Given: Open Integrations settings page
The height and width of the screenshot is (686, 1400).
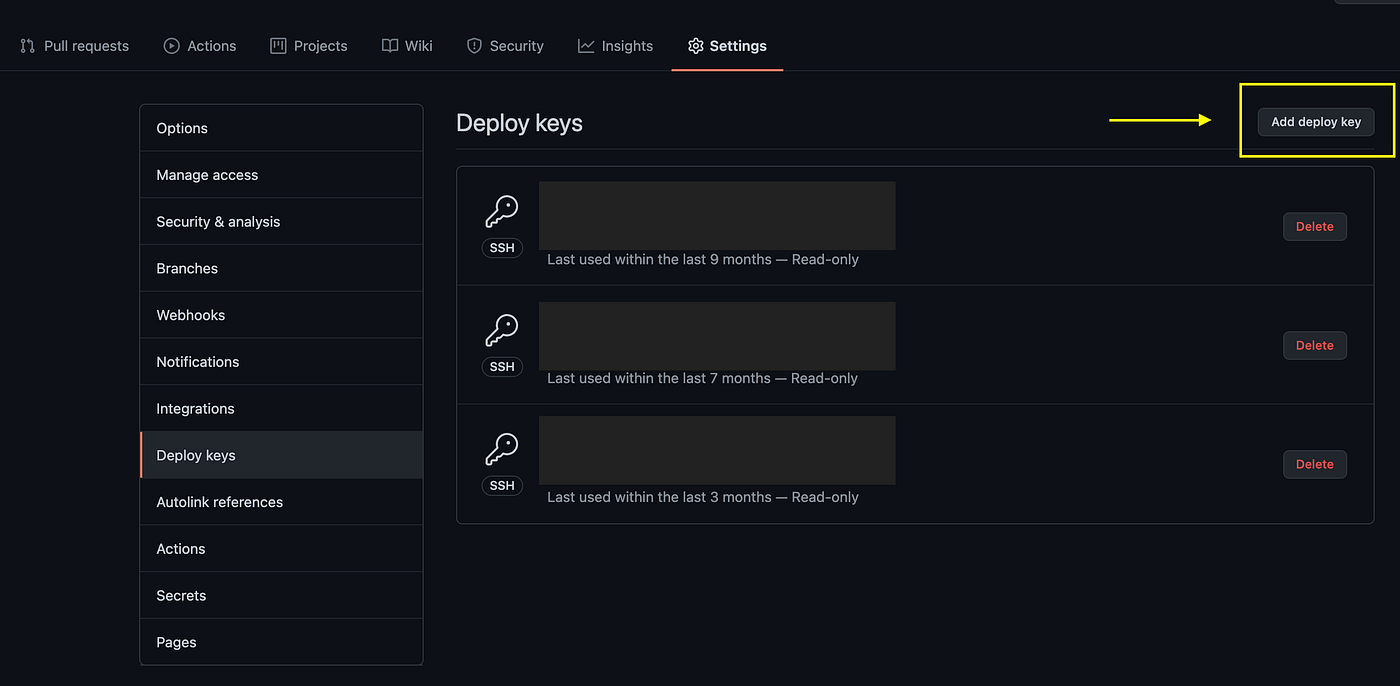Looking at the screenshot, I should (x=281, y=409).
